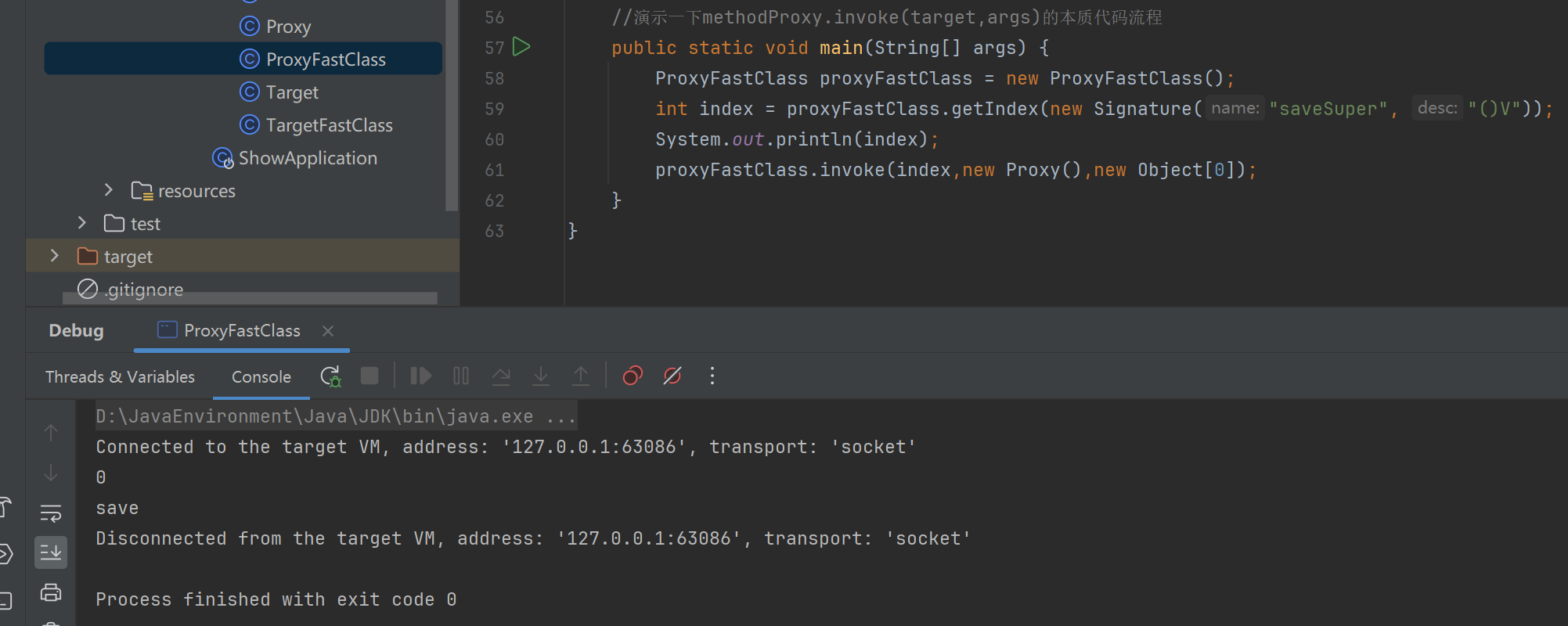
Task: Switch to Threads & Variables tab
Action: pyautogui.click(x=120, y=377)
